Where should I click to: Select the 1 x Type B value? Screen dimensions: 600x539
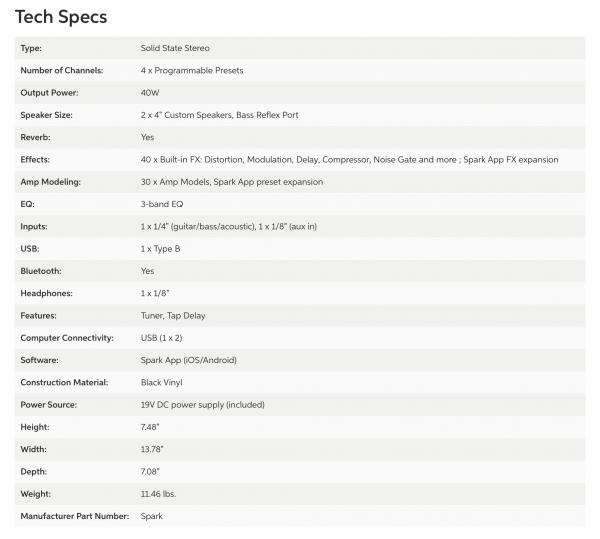(x=160, y=249)
